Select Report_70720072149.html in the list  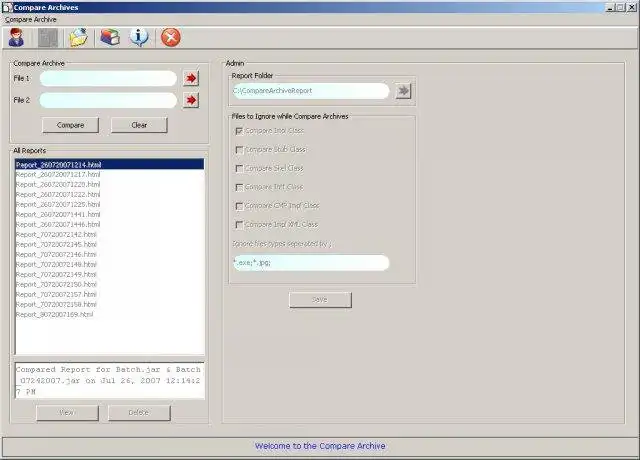[109, 275]
